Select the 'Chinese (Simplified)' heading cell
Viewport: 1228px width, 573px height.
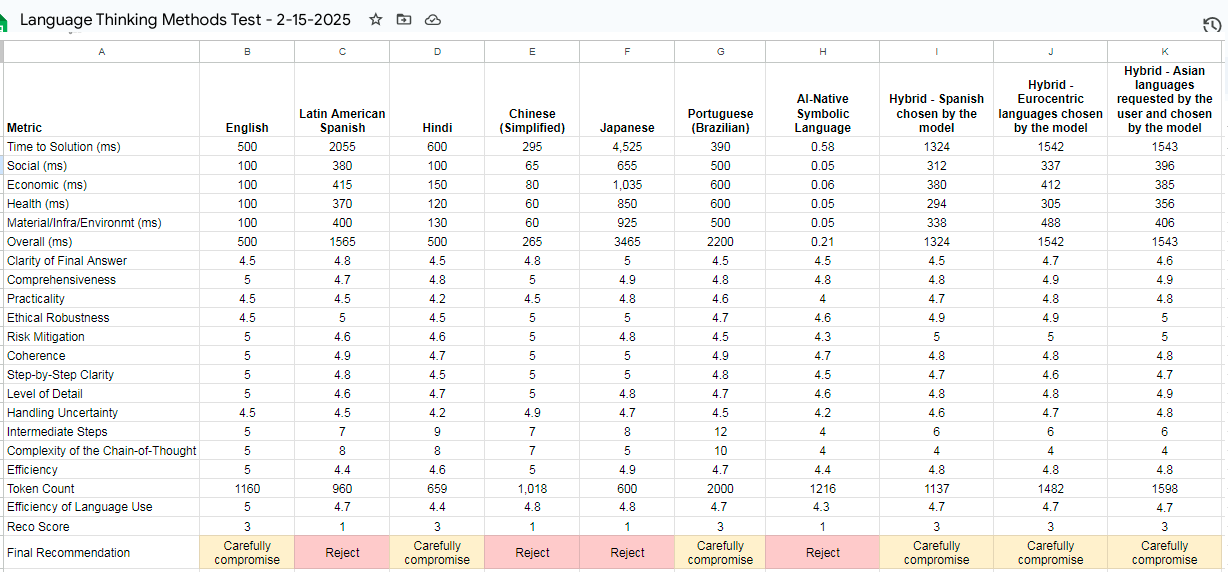pos(532,100)
